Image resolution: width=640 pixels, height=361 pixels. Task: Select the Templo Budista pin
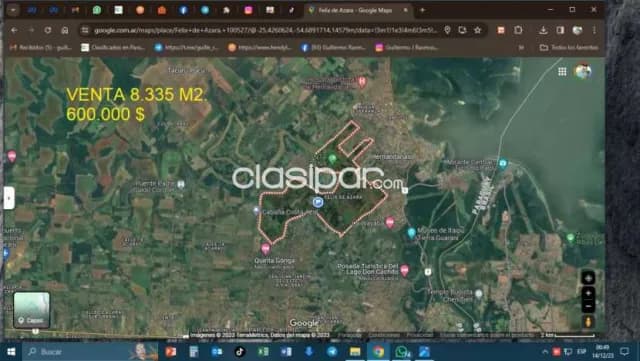click(479, 294)
